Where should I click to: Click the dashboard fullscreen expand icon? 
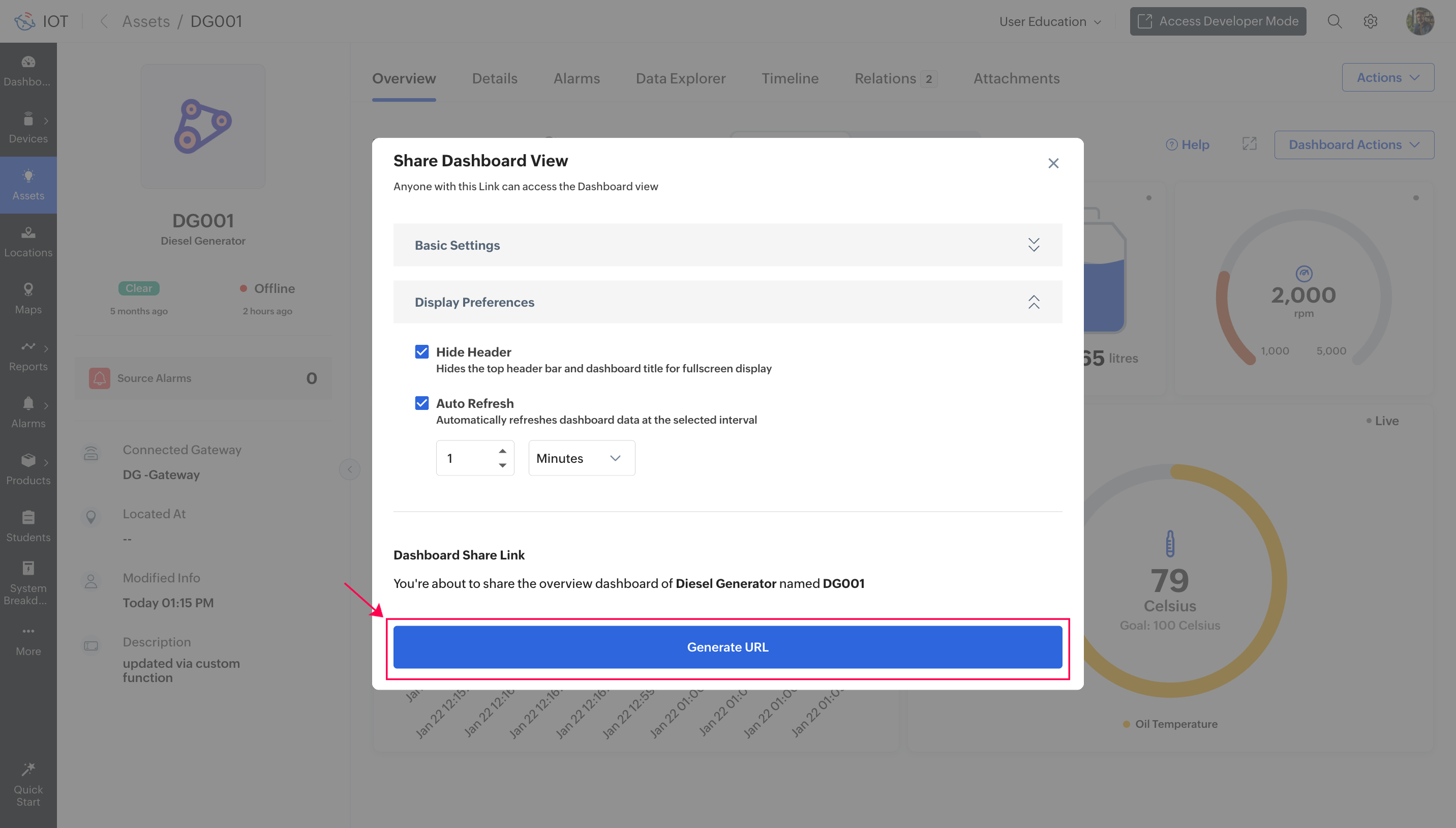1249,144
